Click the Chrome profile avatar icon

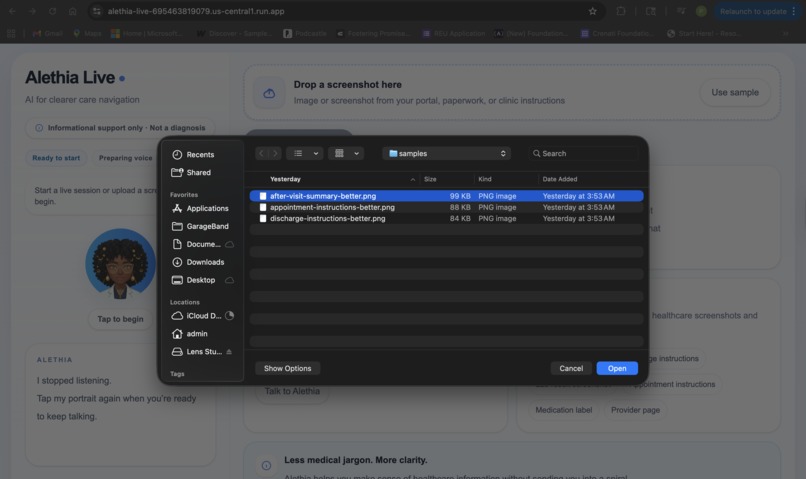pos(701,11)
